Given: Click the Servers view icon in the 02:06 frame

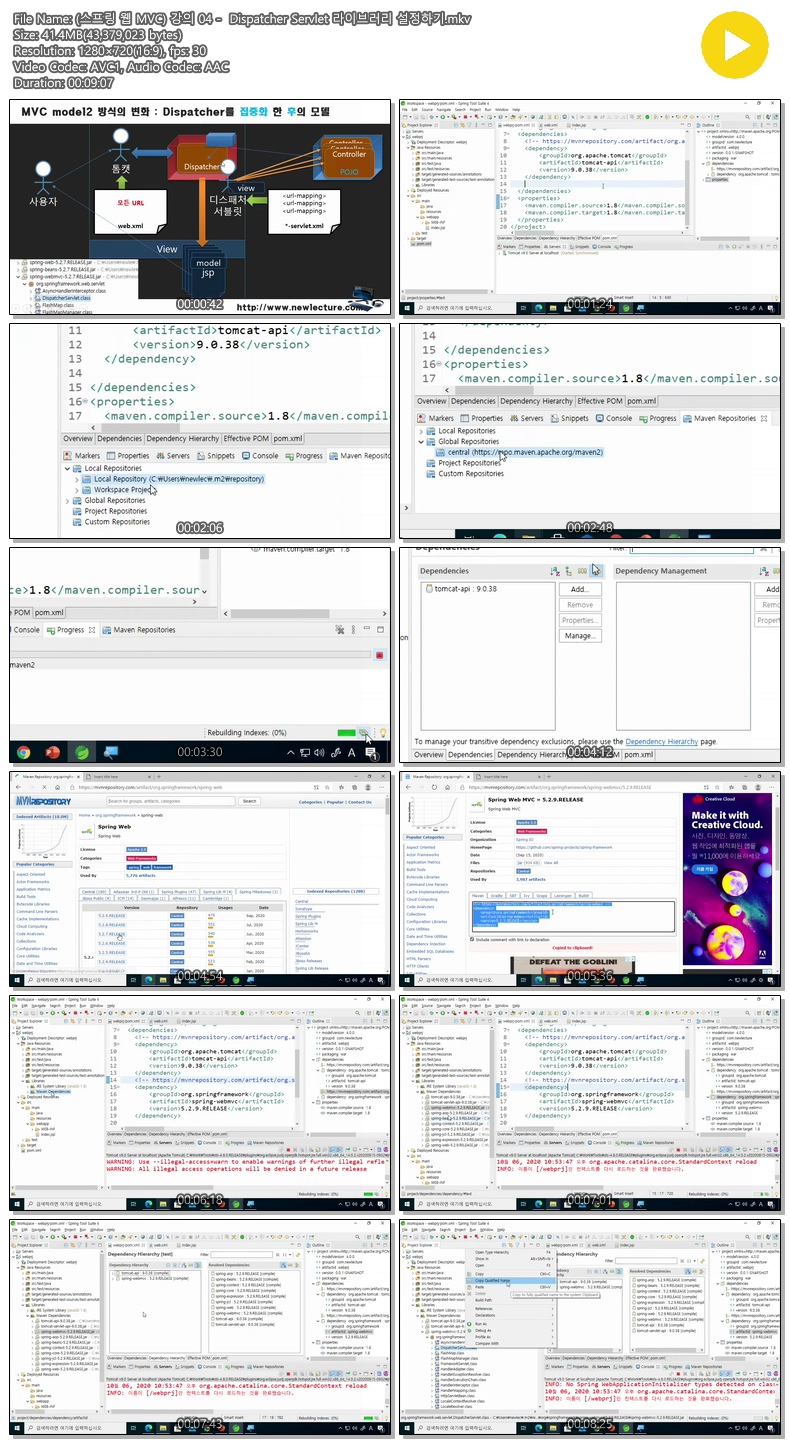Looking at the screenshot, I should 159,456.
